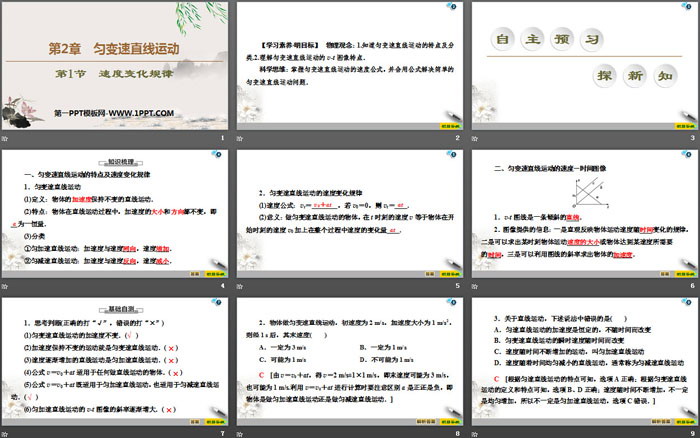This screenshot has width=700, height=438.
Task: Click slide number 1 label
Action: click(223, 138)
